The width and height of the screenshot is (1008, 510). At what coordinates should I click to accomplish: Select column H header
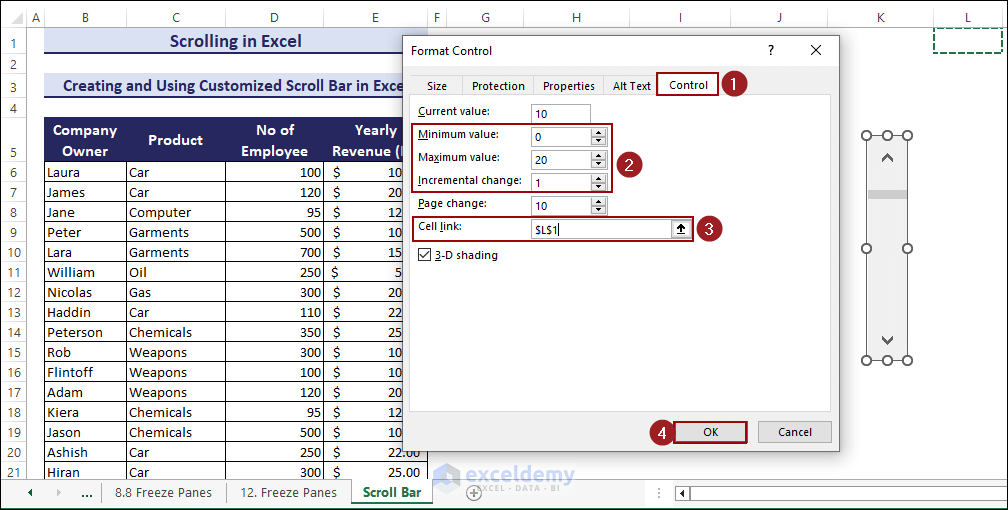576,18
